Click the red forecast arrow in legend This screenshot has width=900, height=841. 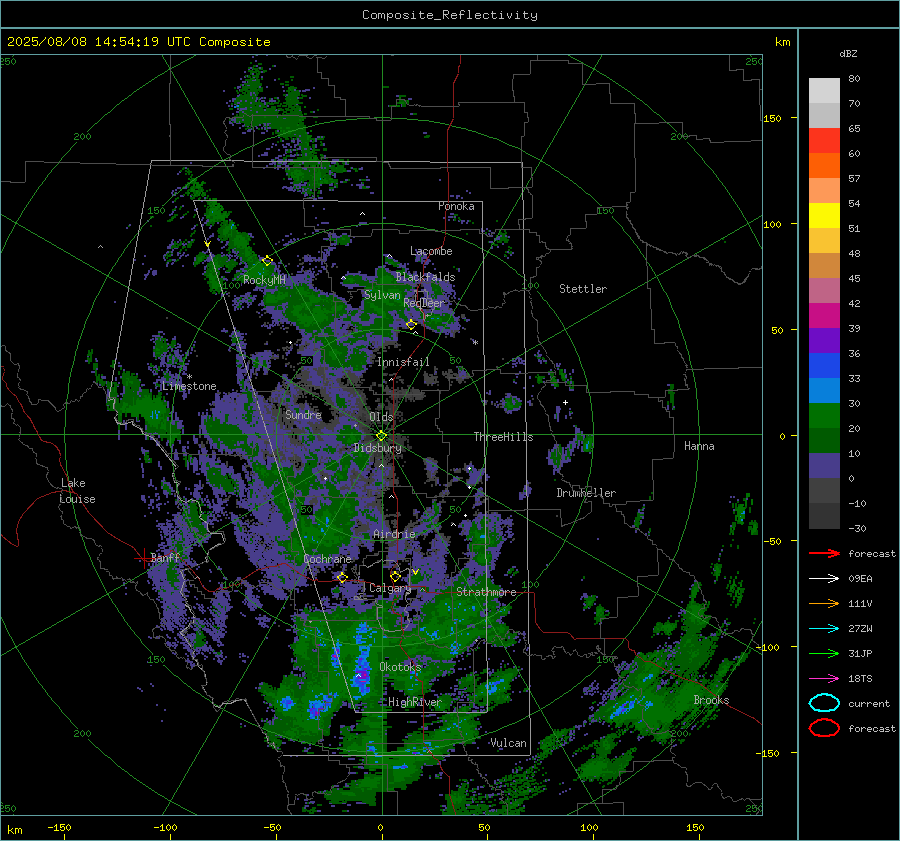[824, 553]
